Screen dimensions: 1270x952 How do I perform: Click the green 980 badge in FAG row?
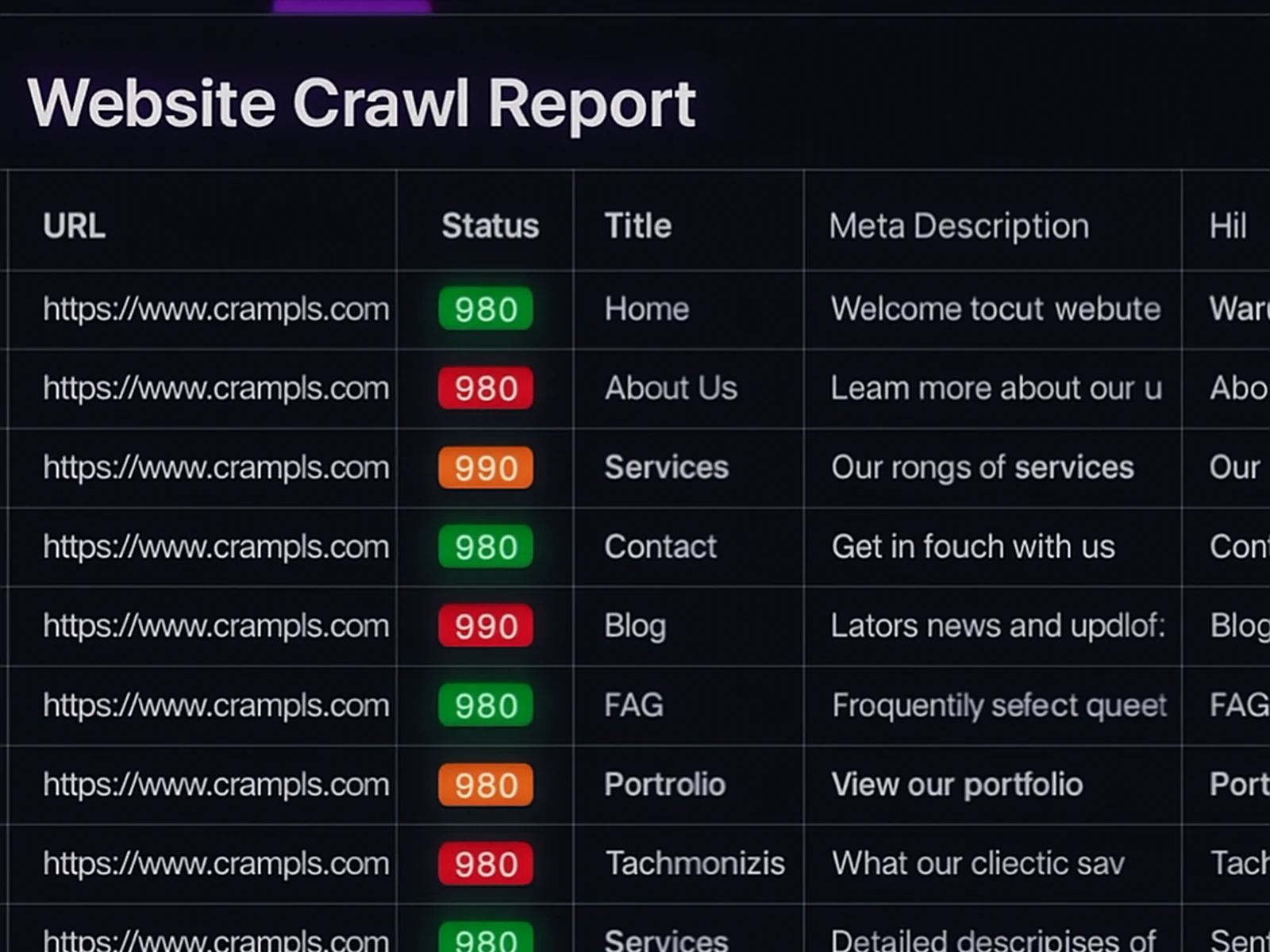(x=486, y=705)
